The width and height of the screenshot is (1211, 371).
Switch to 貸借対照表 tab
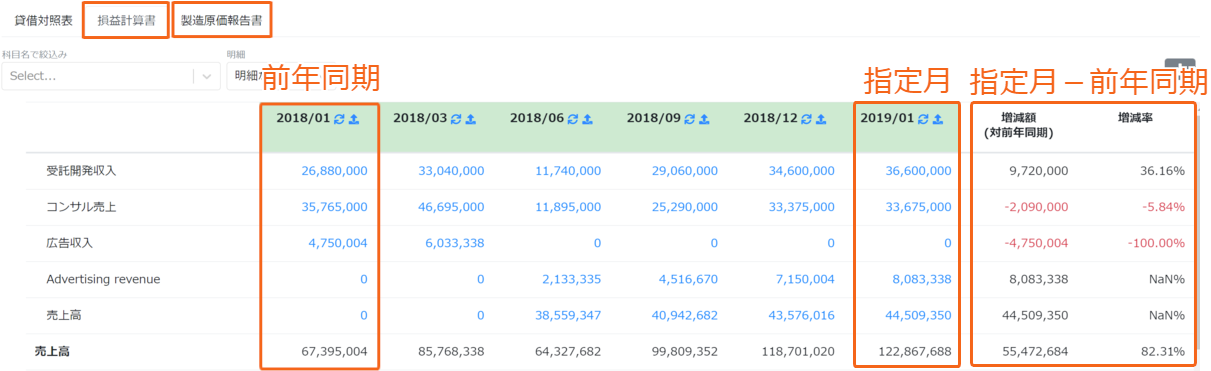click(x=43, y=21)
